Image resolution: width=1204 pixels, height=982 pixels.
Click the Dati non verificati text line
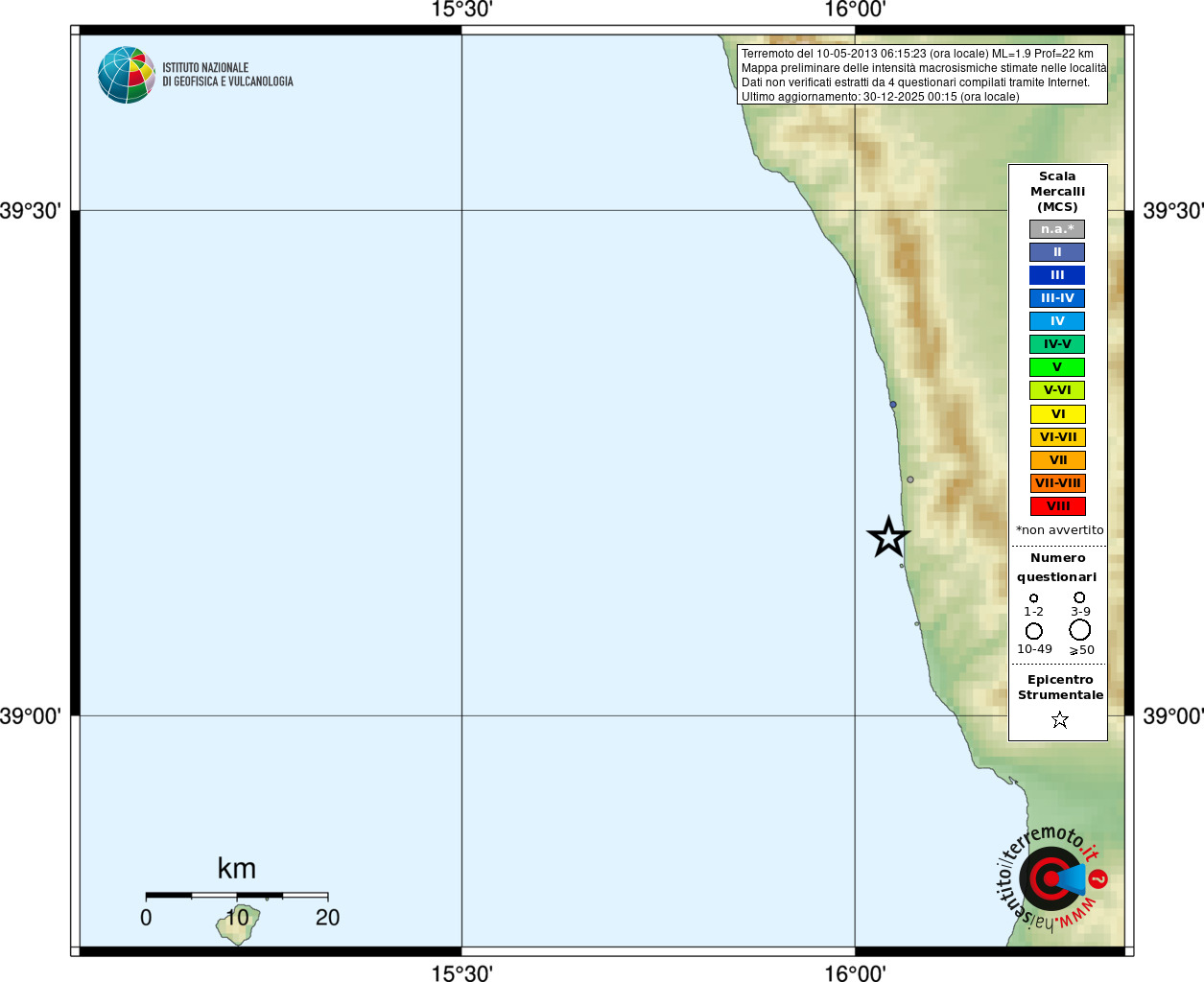click(915, 82)
